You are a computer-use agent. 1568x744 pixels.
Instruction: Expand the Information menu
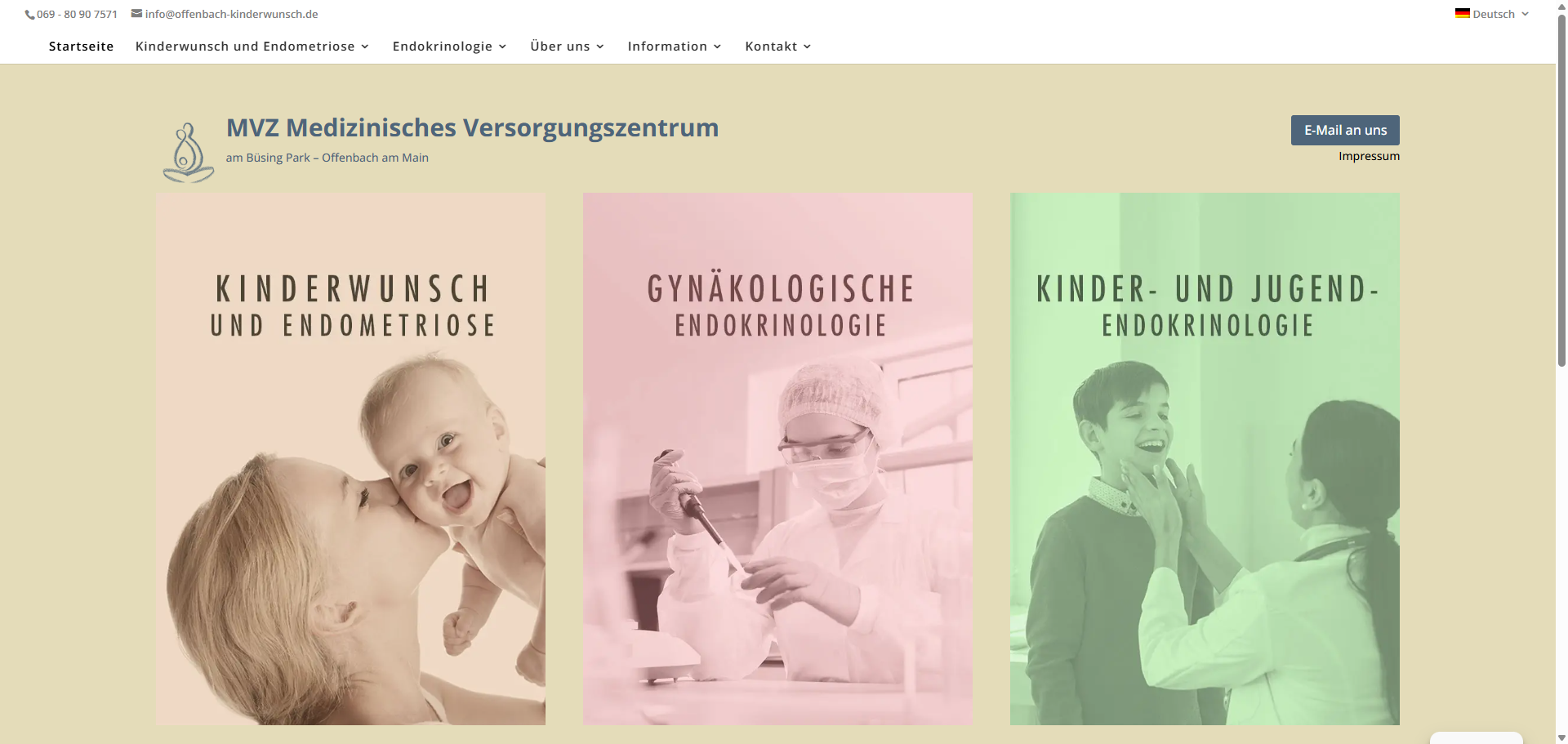click(x=674, y=47)
